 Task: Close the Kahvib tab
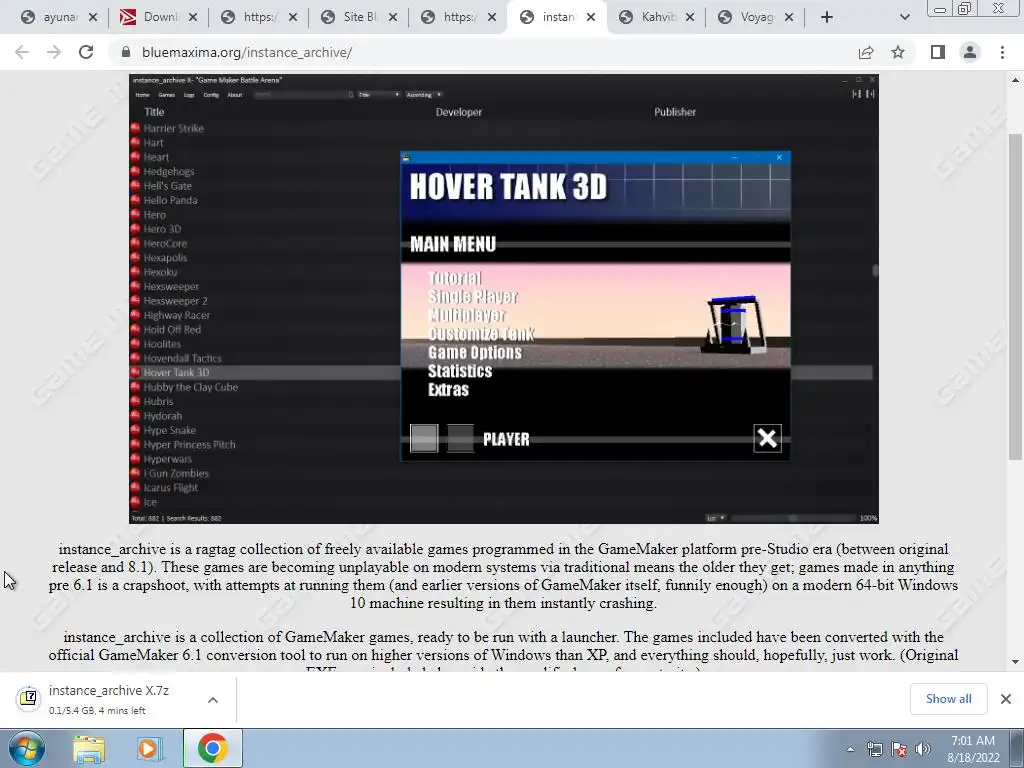click(690, 18)
